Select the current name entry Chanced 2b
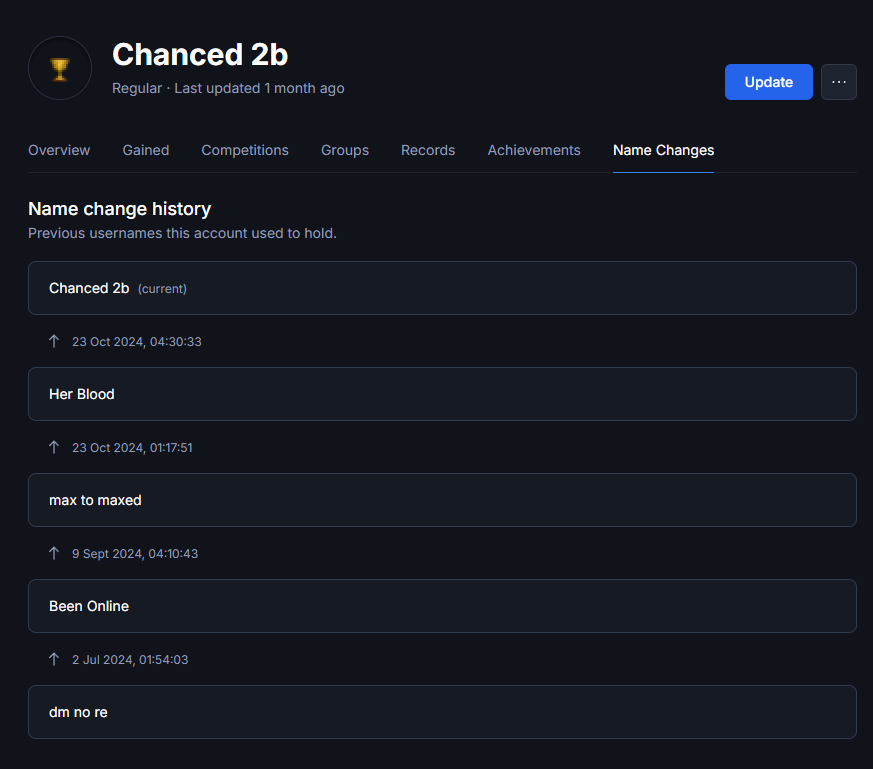Image resolution: width=873 pixels, height=769 pixels. point(442,288)
